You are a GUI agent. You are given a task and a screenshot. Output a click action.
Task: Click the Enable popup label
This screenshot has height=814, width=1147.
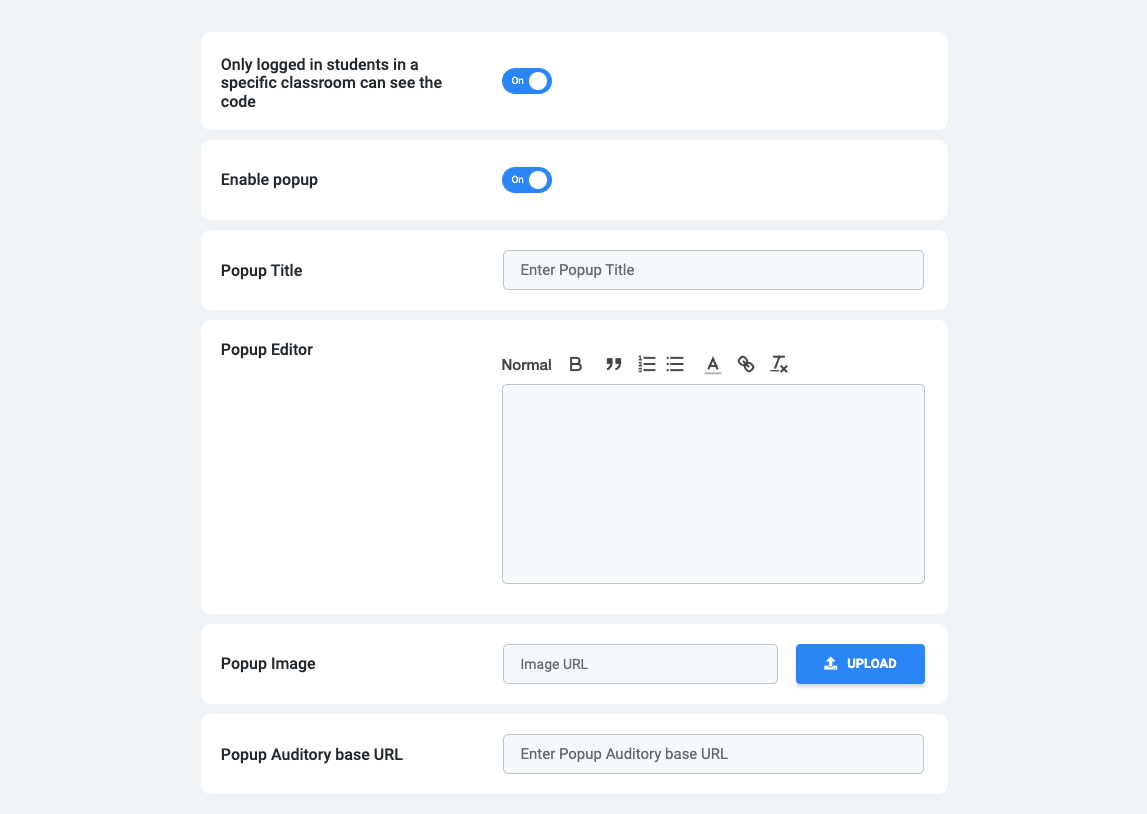tap(269, 180)
